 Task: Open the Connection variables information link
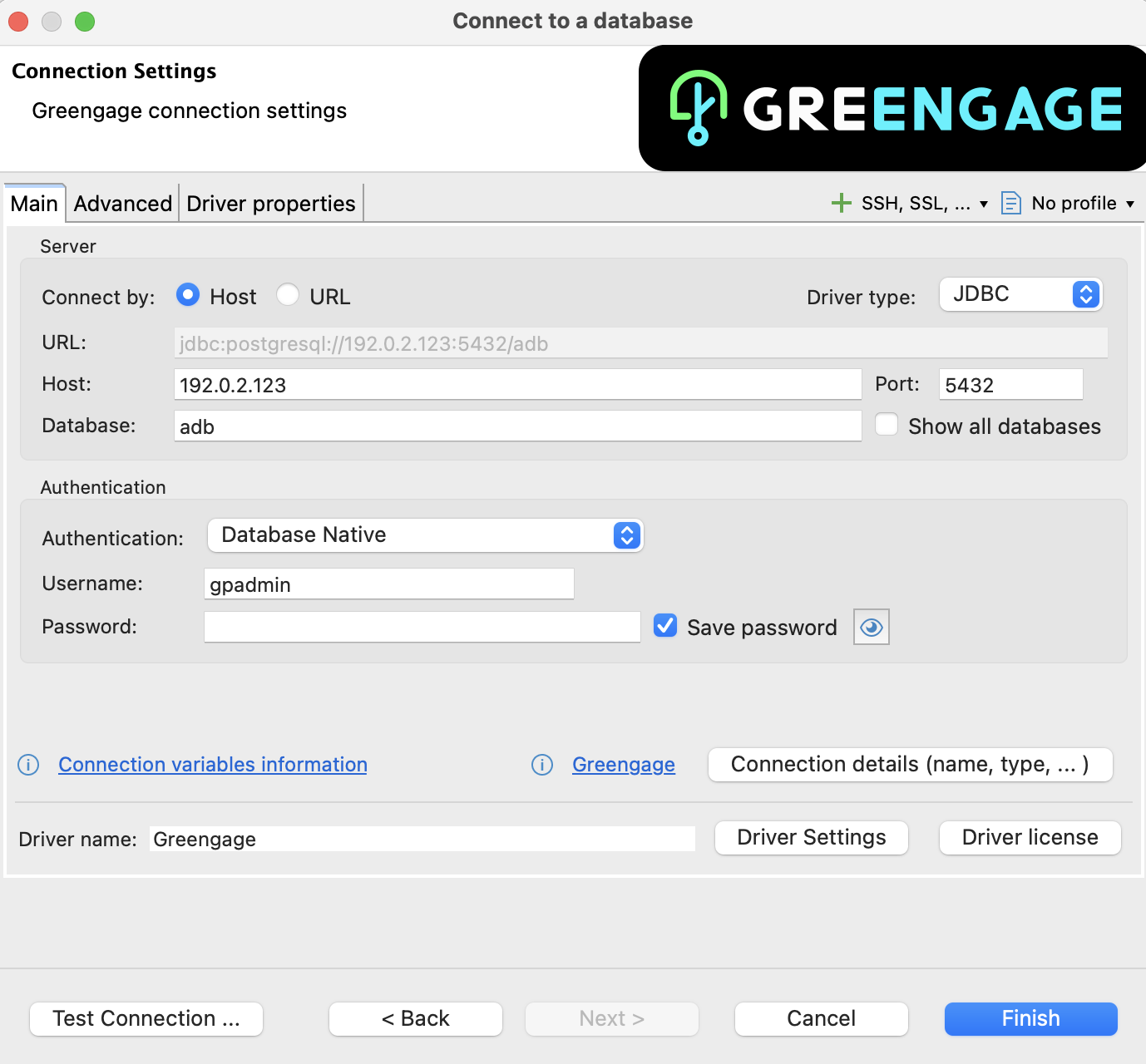(x=213, y=765)
